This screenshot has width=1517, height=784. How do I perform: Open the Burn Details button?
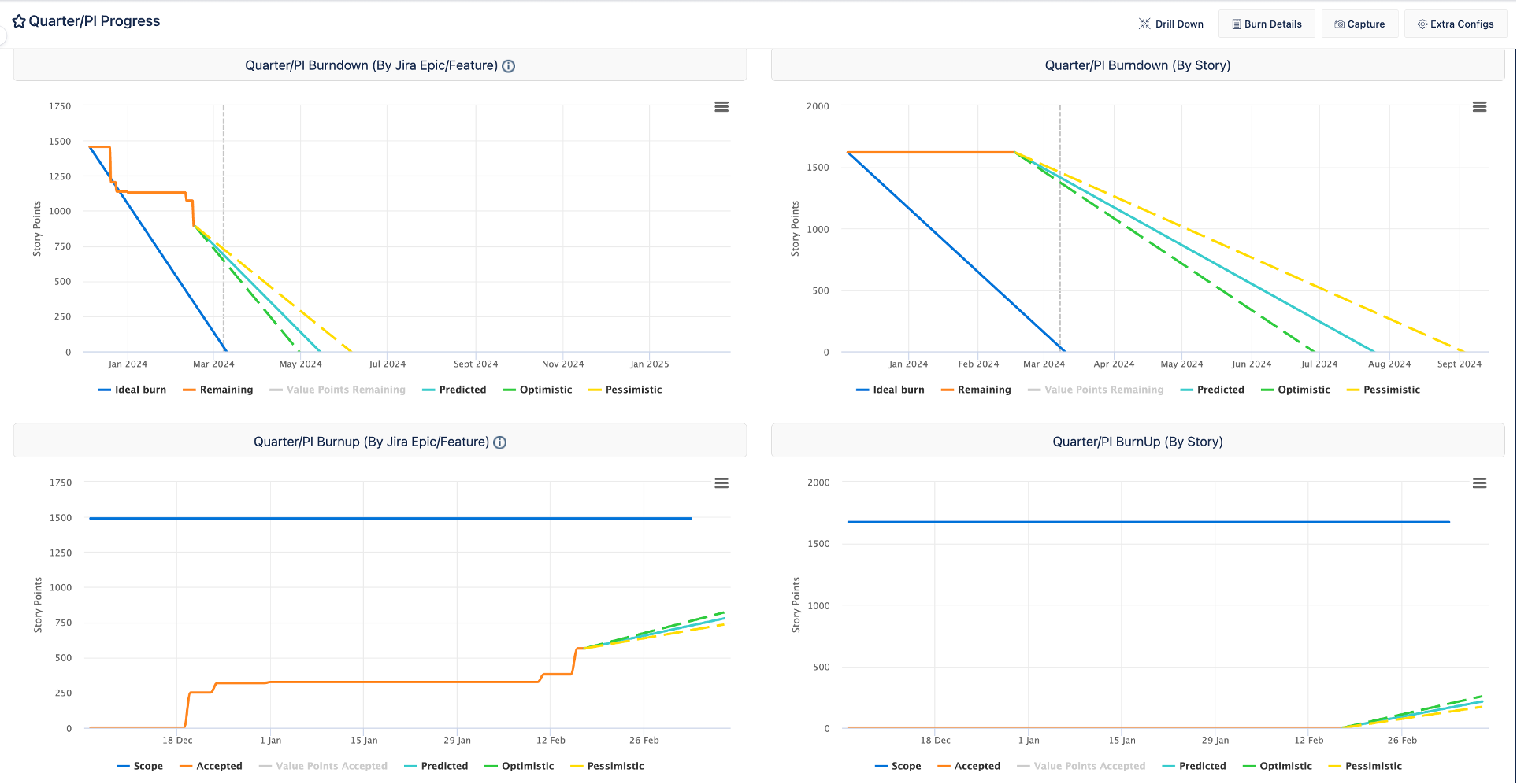[1267, 24]
